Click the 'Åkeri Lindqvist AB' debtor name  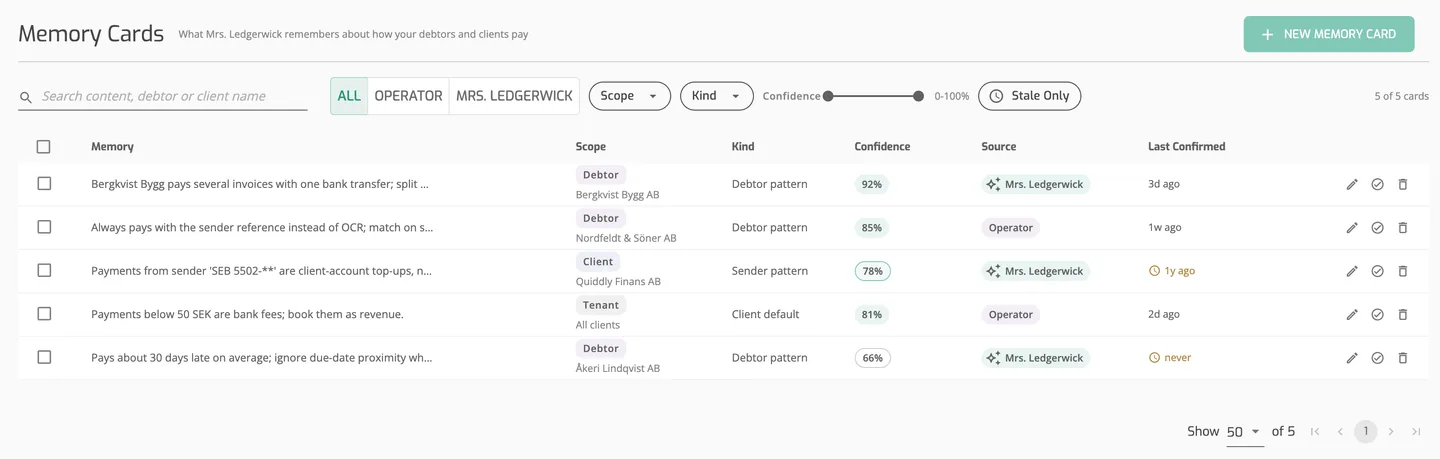[x=618, y=368]
